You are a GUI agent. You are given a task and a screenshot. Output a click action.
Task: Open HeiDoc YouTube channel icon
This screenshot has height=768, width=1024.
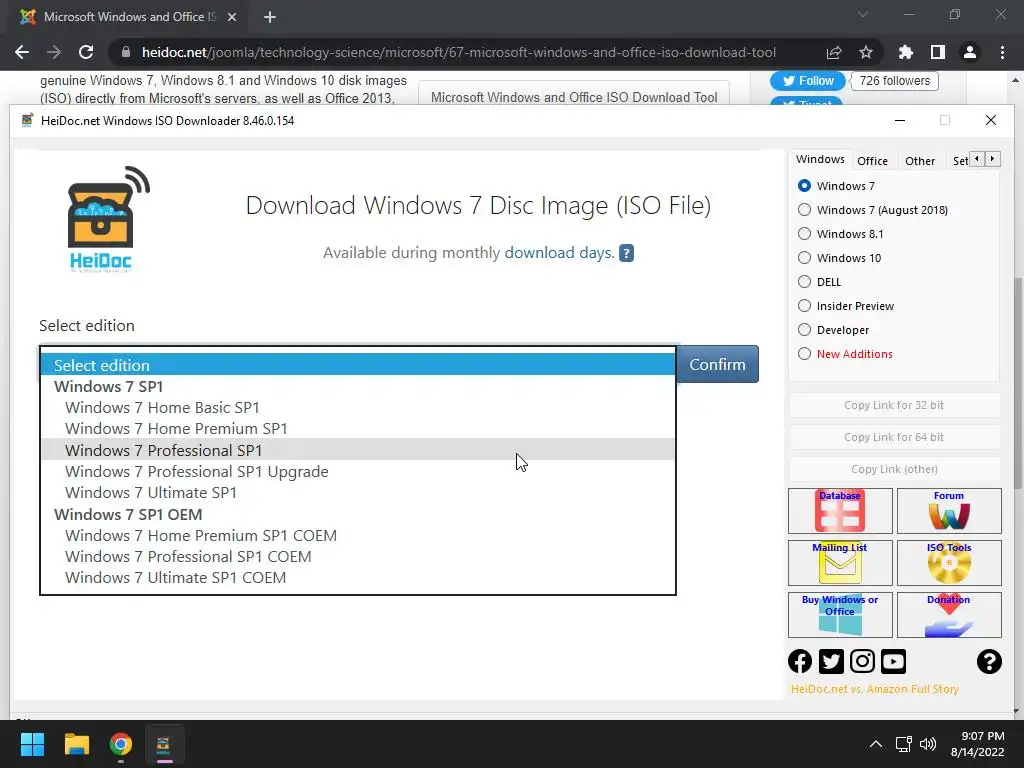click(x=893, y=662)
